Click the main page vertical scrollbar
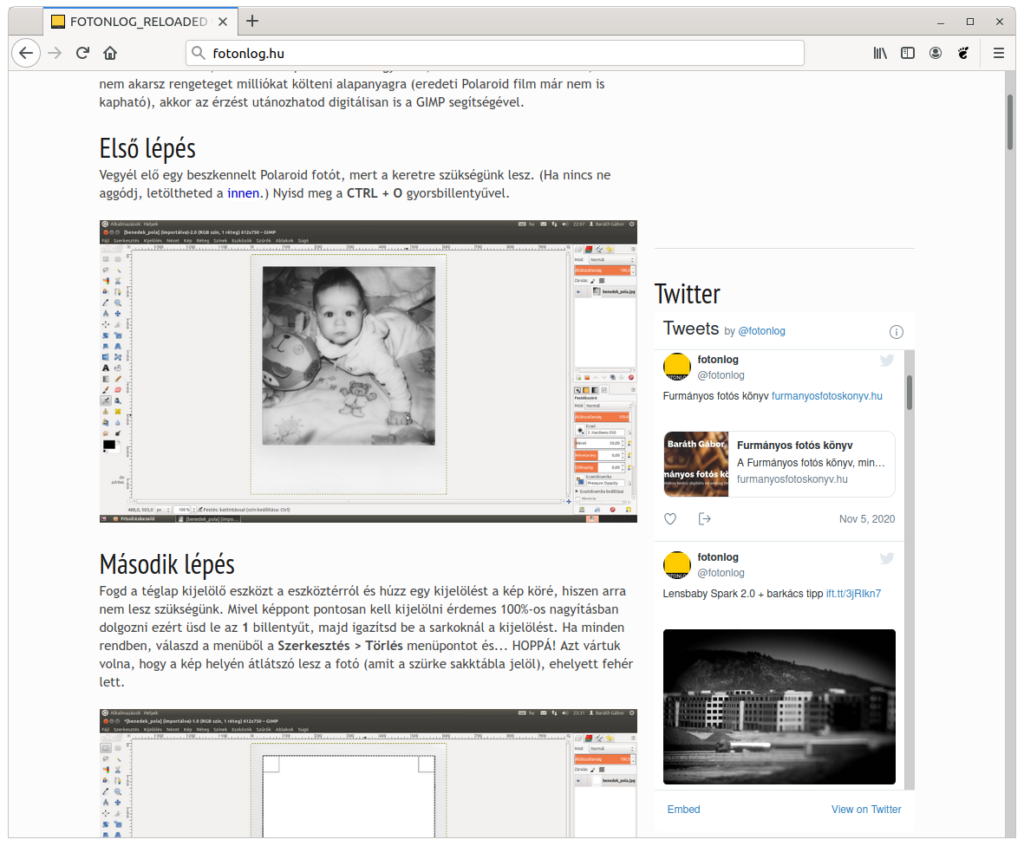The image size is (1024, 846). click(1010, 123)
